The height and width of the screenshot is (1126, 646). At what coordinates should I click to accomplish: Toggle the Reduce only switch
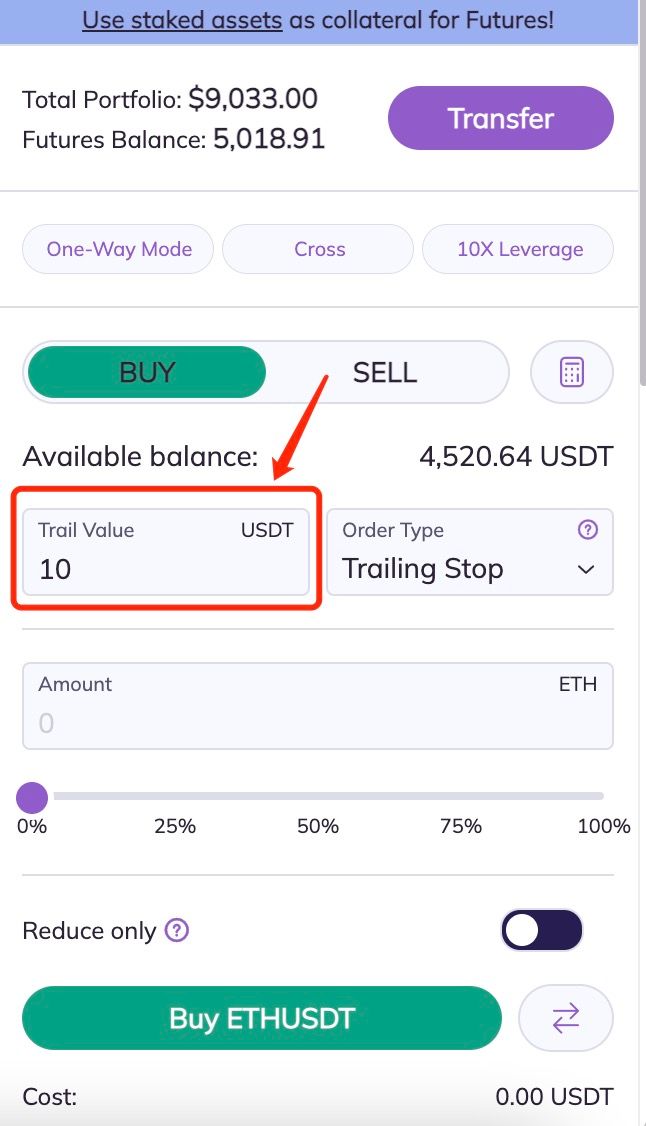[x=541, y=931]
